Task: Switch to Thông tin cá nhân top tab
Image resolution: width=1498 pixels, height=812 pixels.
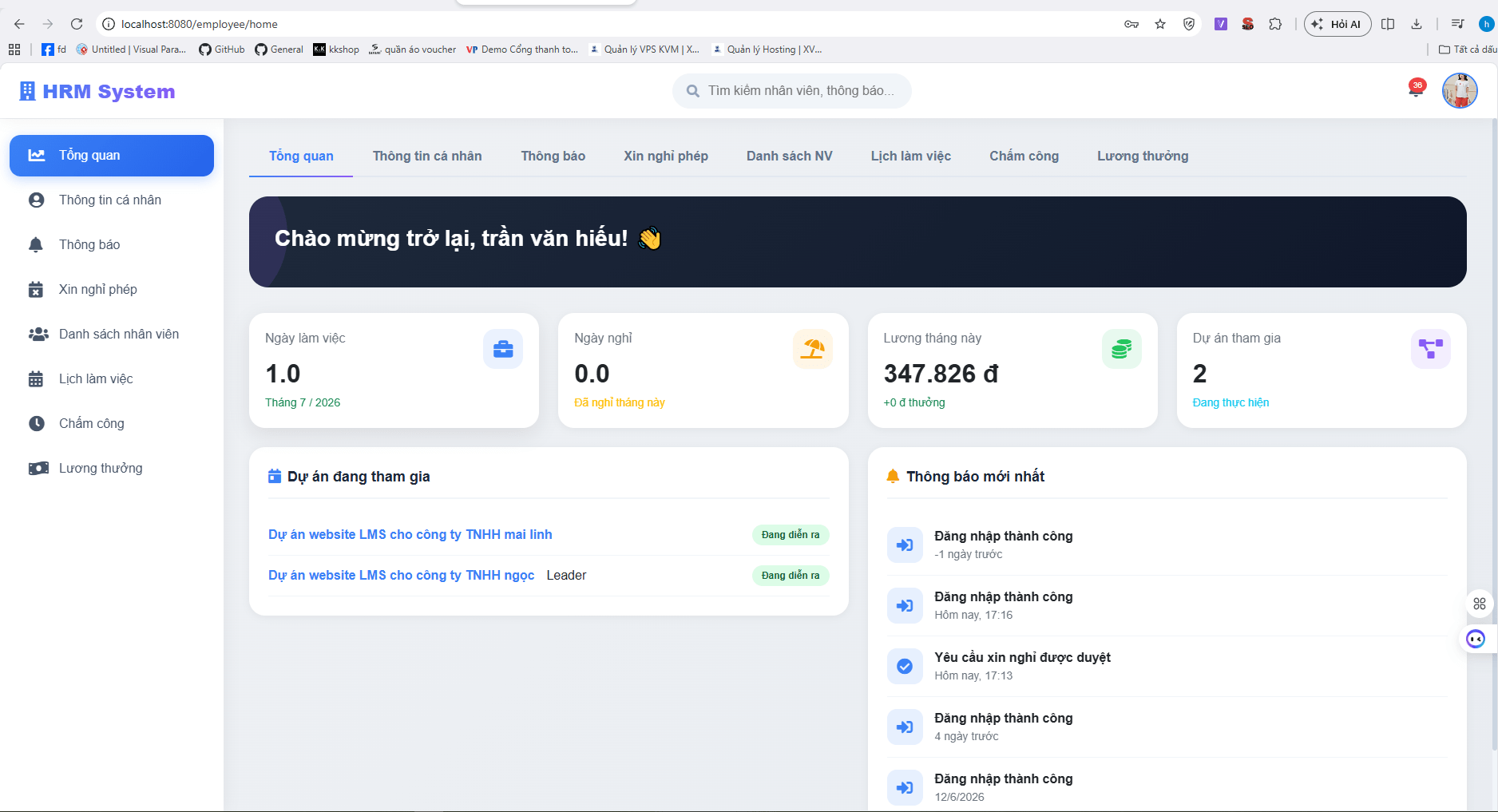Action: (x=427, y=156)
